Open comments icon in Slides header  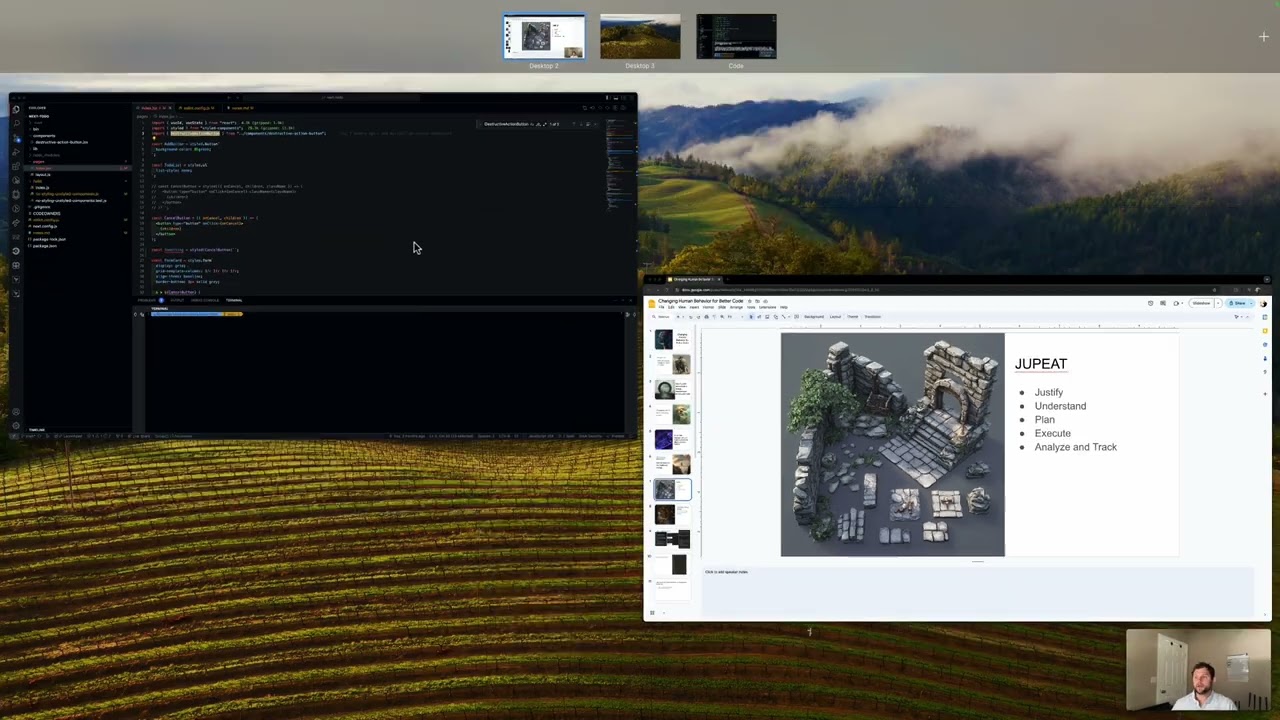point(1163,303)
